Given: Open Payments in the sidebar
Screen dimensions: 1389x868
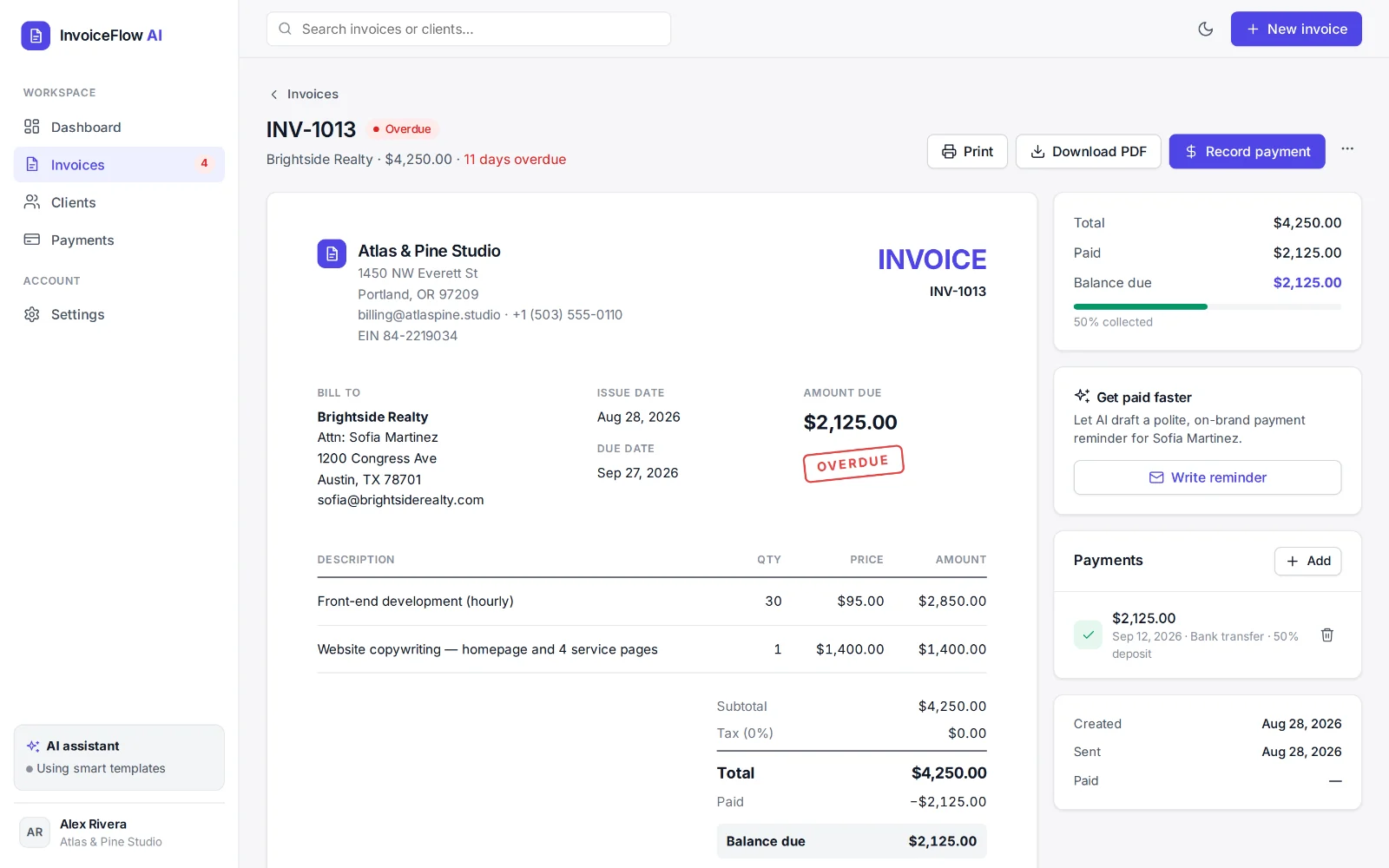Looking at the screenshot, I should [x=119, y=240].
